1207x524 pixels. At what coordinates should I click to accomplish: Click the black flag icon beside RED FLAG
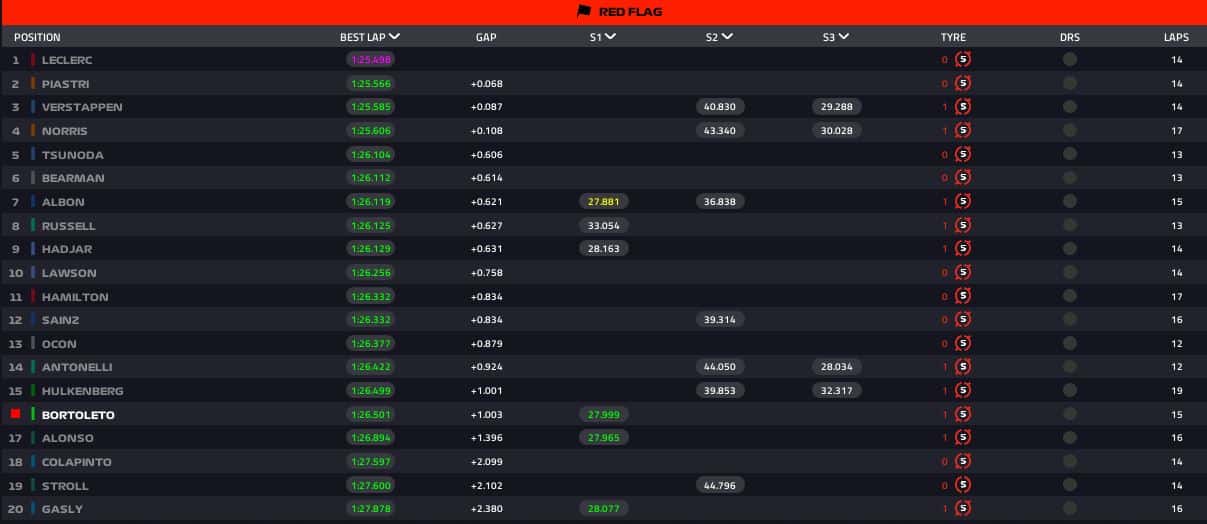(584, 12)
